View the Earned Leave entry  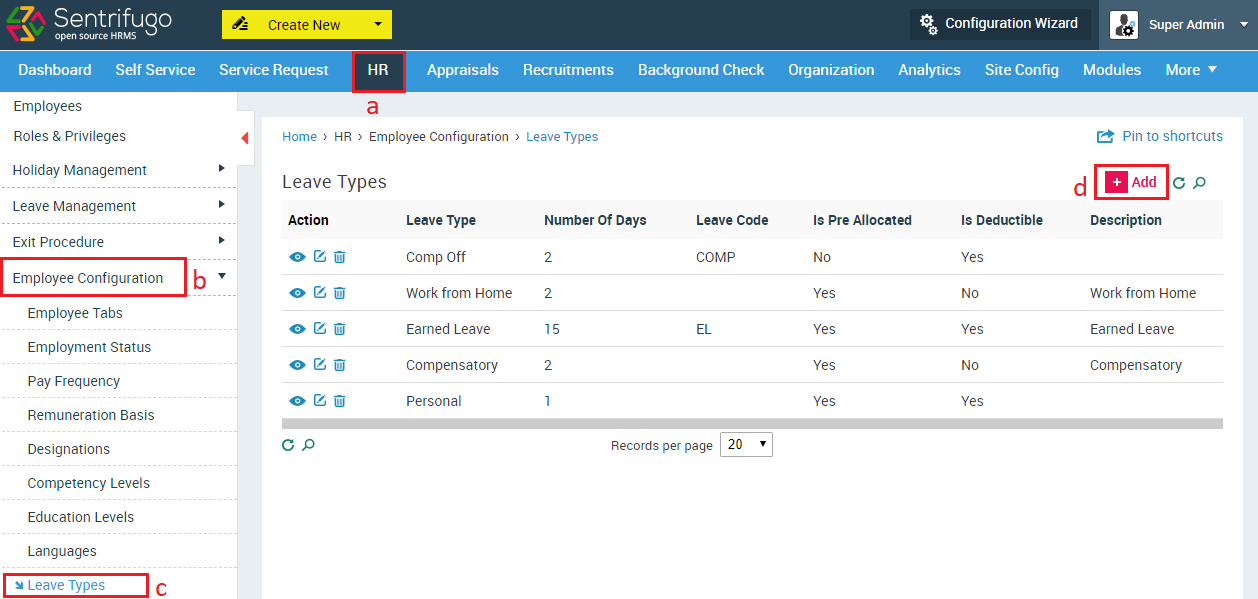click(x=297, y=329)
